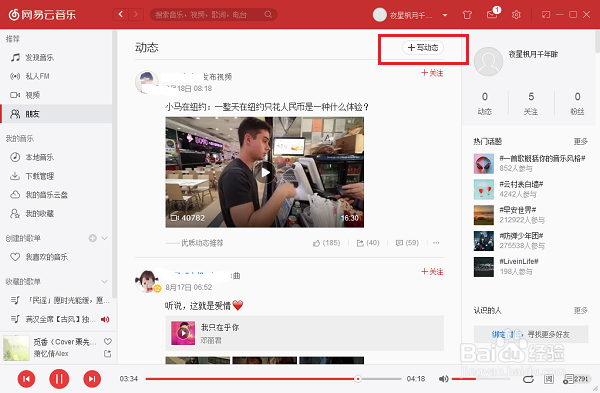Go forward with the right arrow button

click(x=136, y=15)
